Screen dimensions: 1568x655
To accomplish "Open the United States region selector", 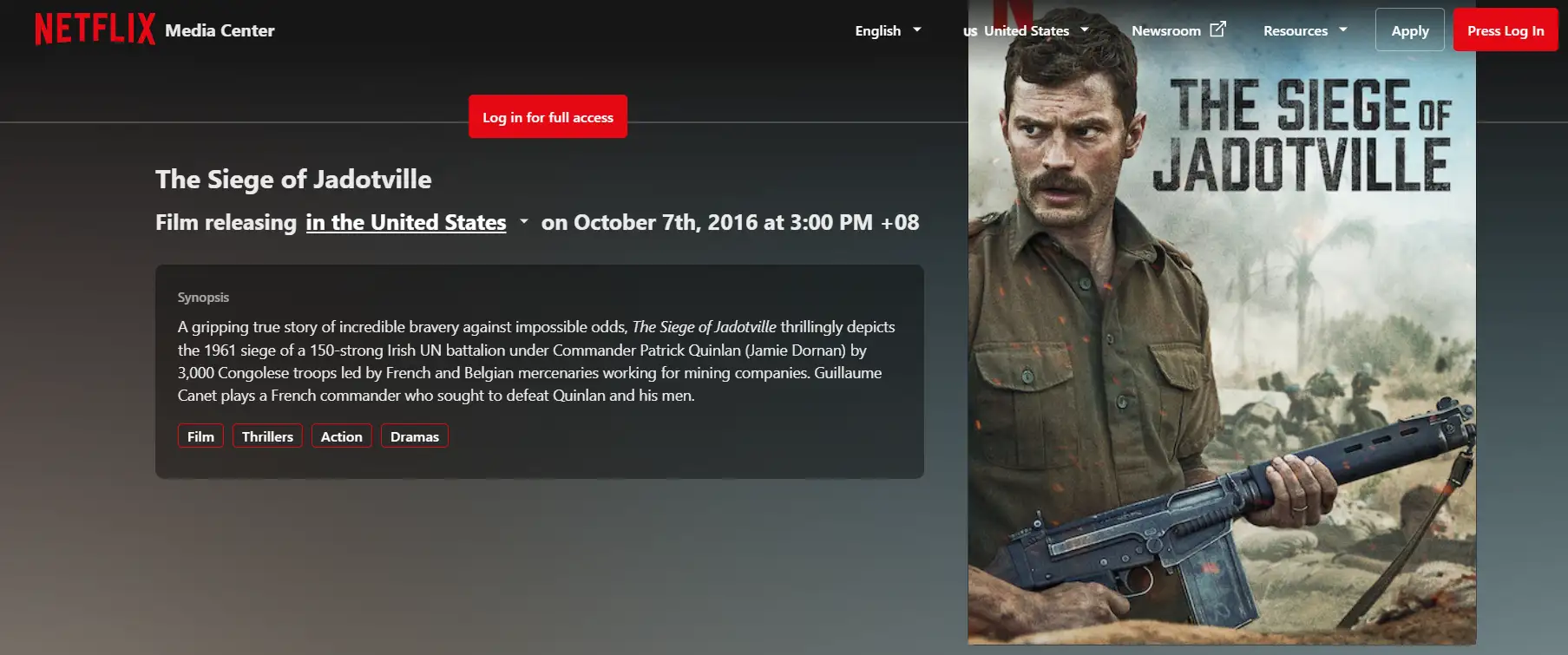I will pyautogui.click(x=1026, y=30).
